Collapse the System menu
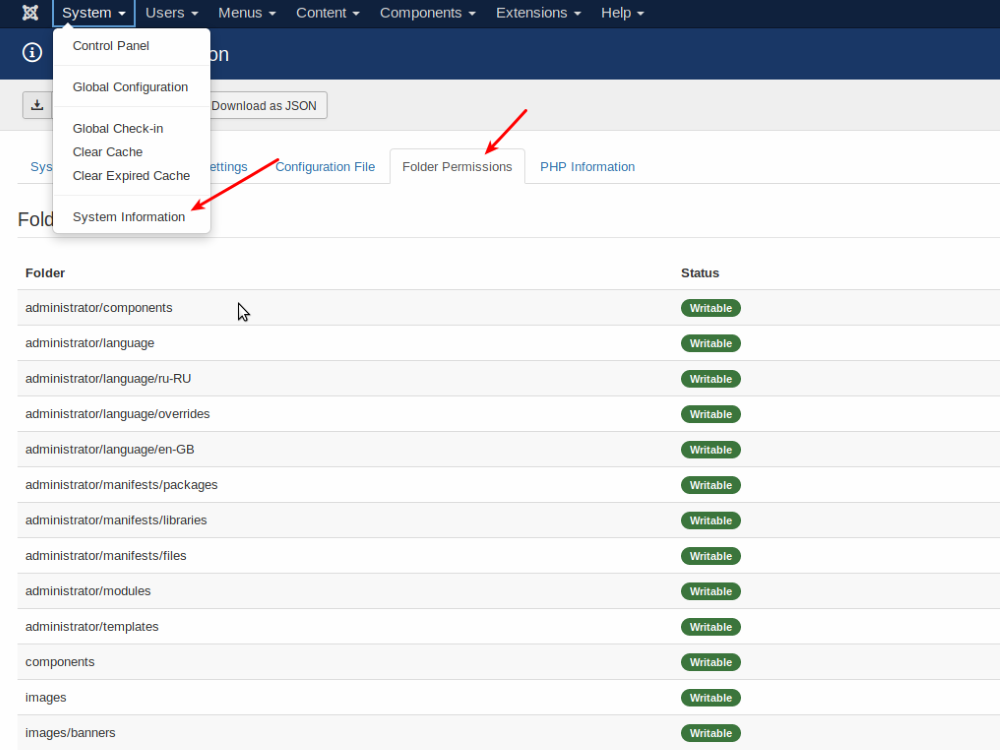 (x=93, y=13)
